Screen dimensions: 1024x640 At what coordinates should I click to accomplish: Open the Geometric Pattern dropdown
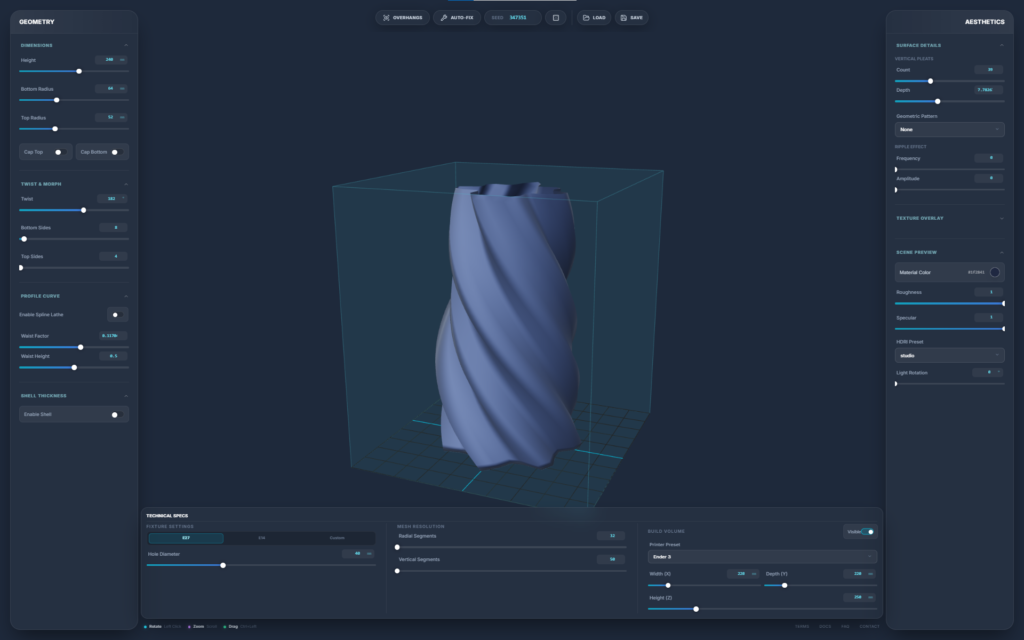click(x=949, y=129)
